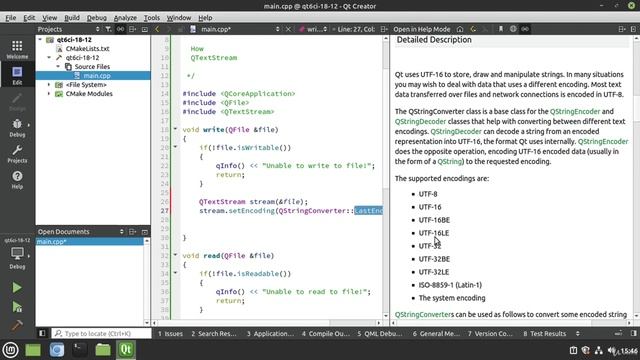Close the Projects side panel
This screenshot has width=640, height=360.
pyautogui.click(x=144, y=29)
